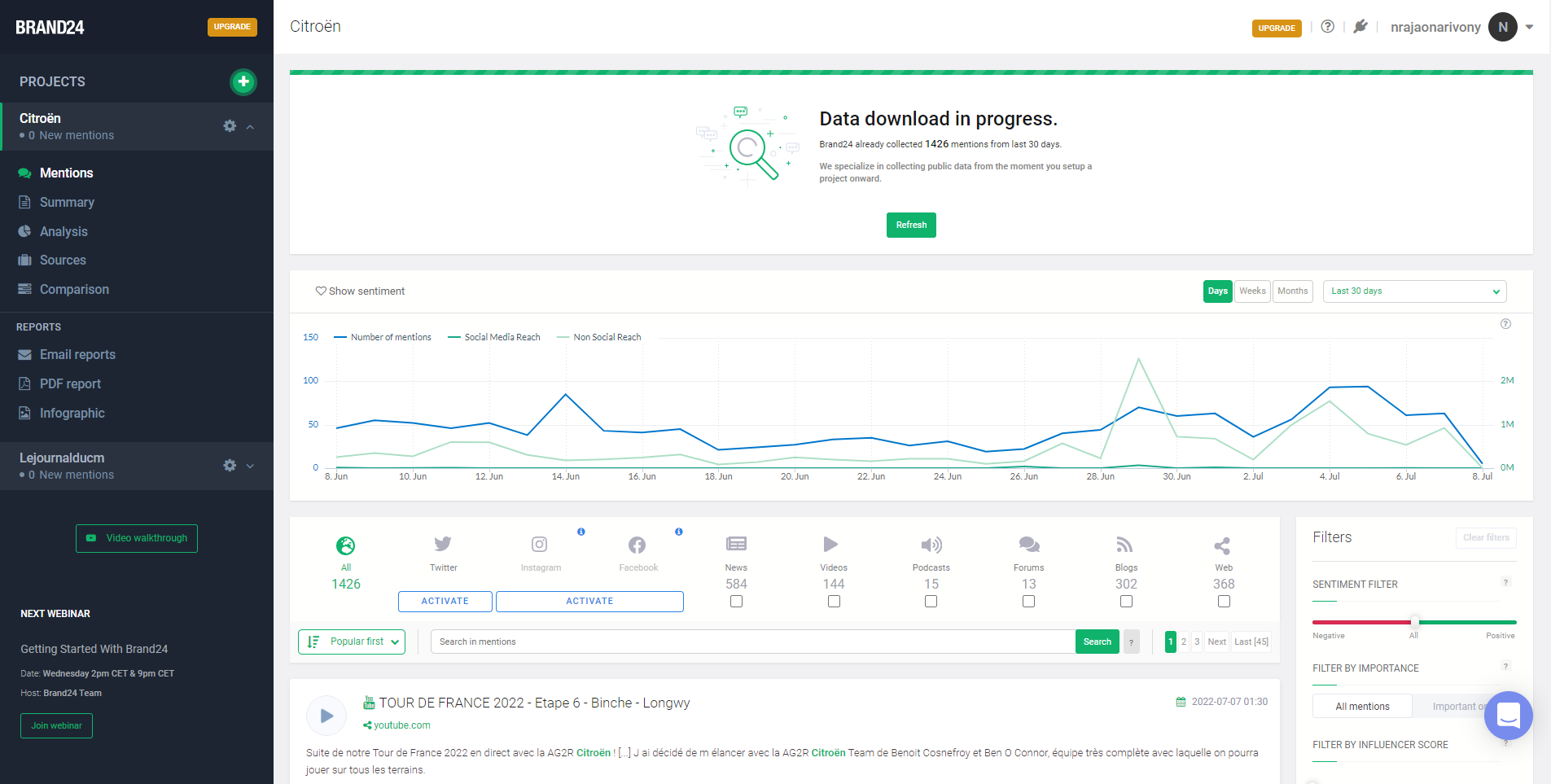Click Activate under Instagram and Facebook
The image size is (1551, 784).
tap(589, 601)
